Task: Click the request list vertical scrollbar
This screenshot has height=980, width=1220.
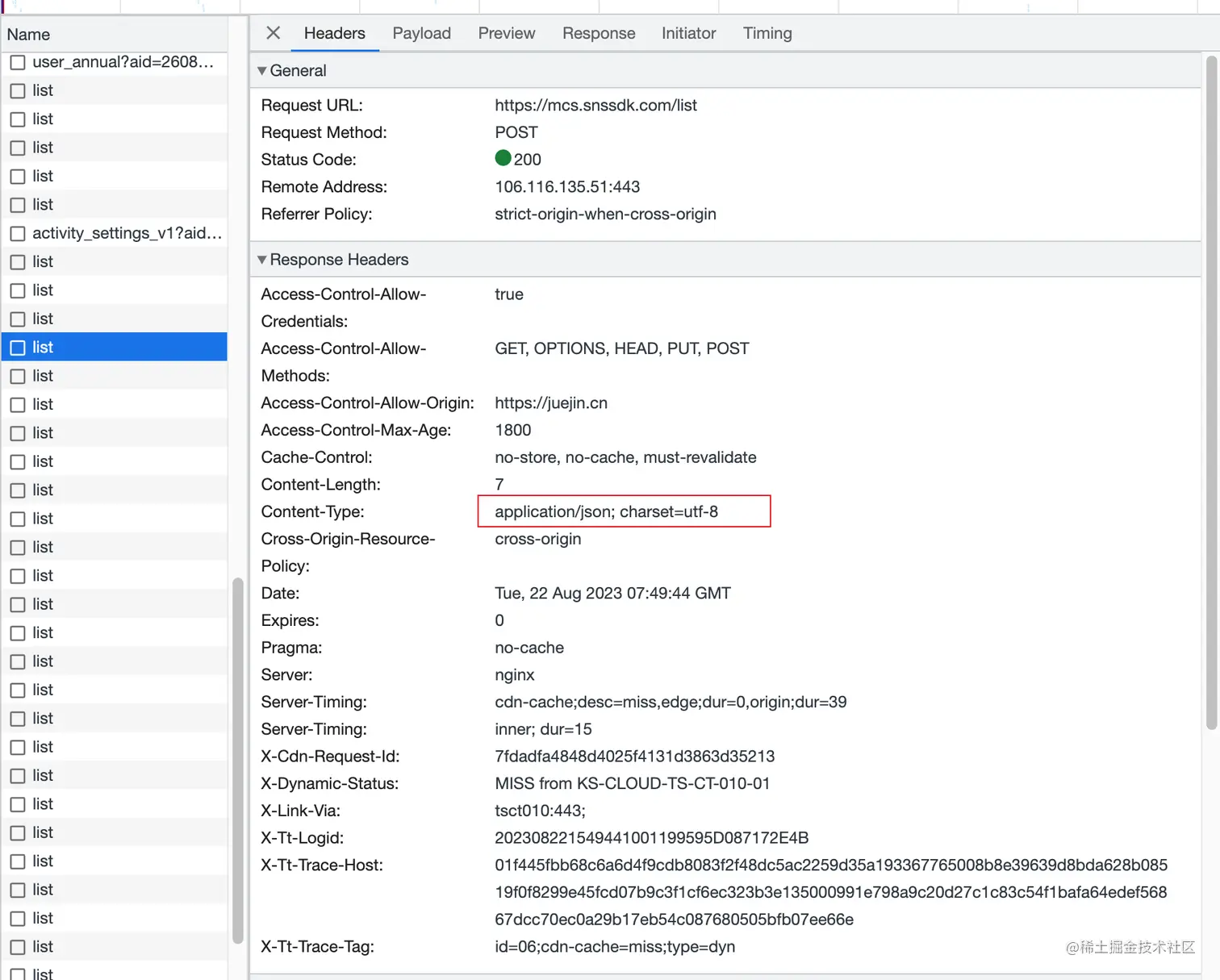Action: (238, 760)
